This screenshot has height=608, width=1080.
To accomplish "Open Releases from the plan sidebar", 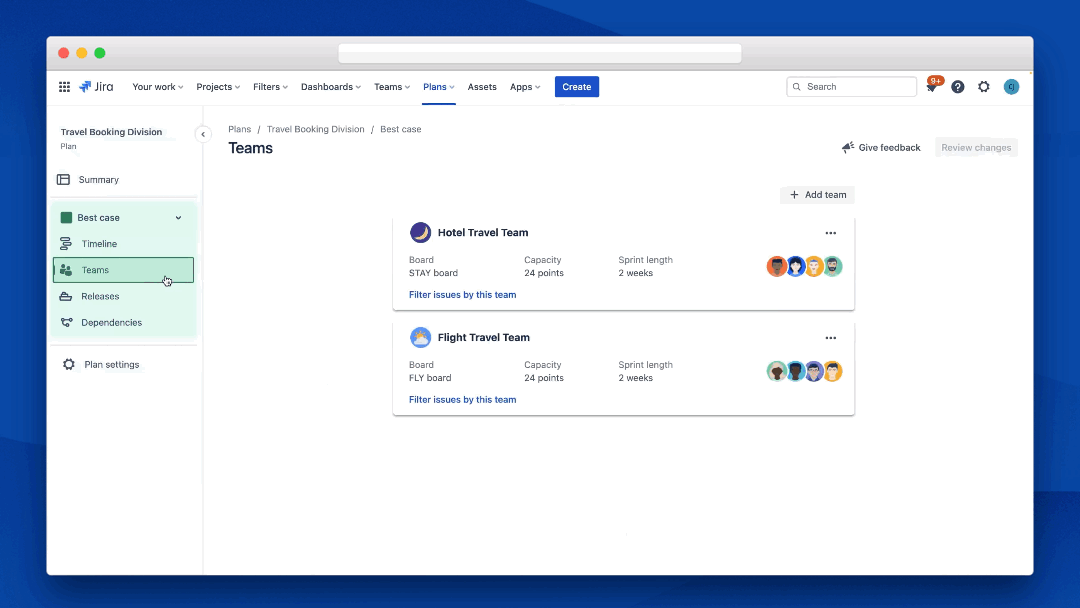I will click(x=101, y=296).
